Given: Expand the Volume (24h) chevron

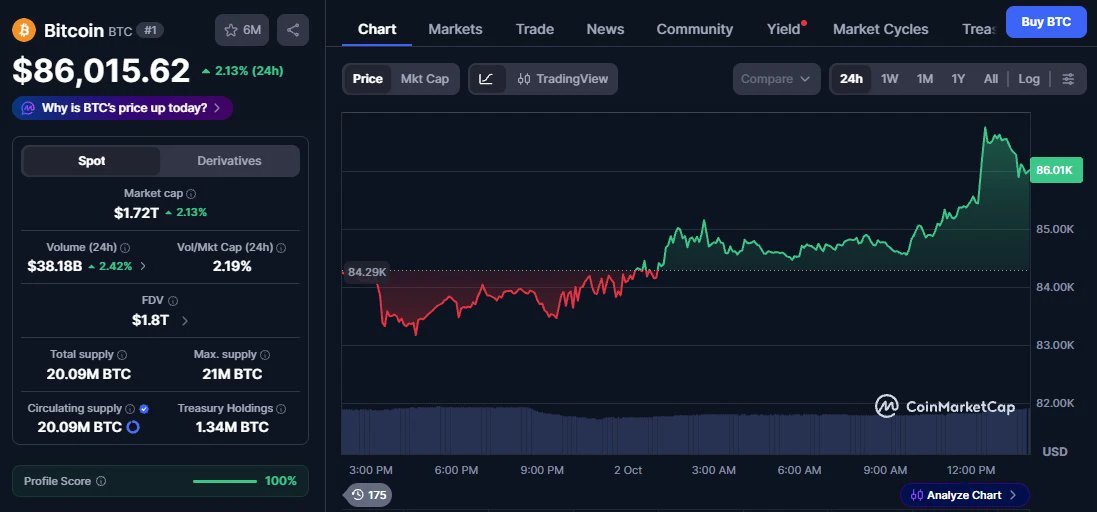Looking at the screenshot, I should (x=143, y=266).
